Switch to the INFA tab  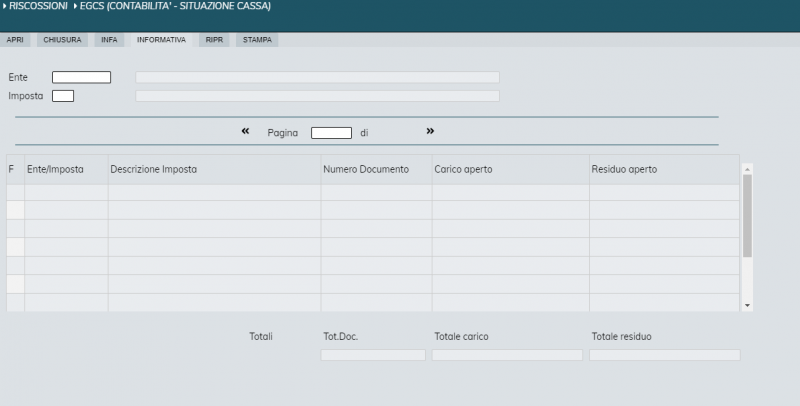click(109, 40)
